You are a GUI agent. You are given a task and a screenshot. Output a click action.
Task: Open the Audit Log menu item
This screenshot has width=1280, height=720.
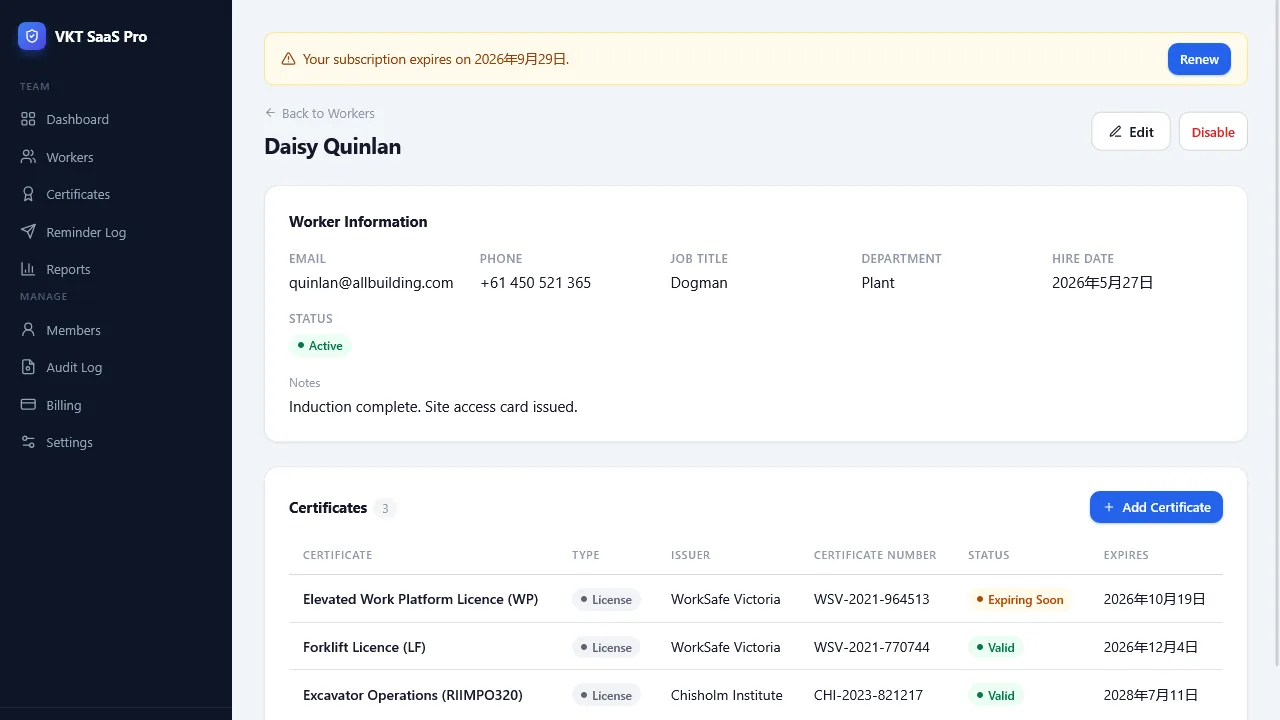coord(116,367)
